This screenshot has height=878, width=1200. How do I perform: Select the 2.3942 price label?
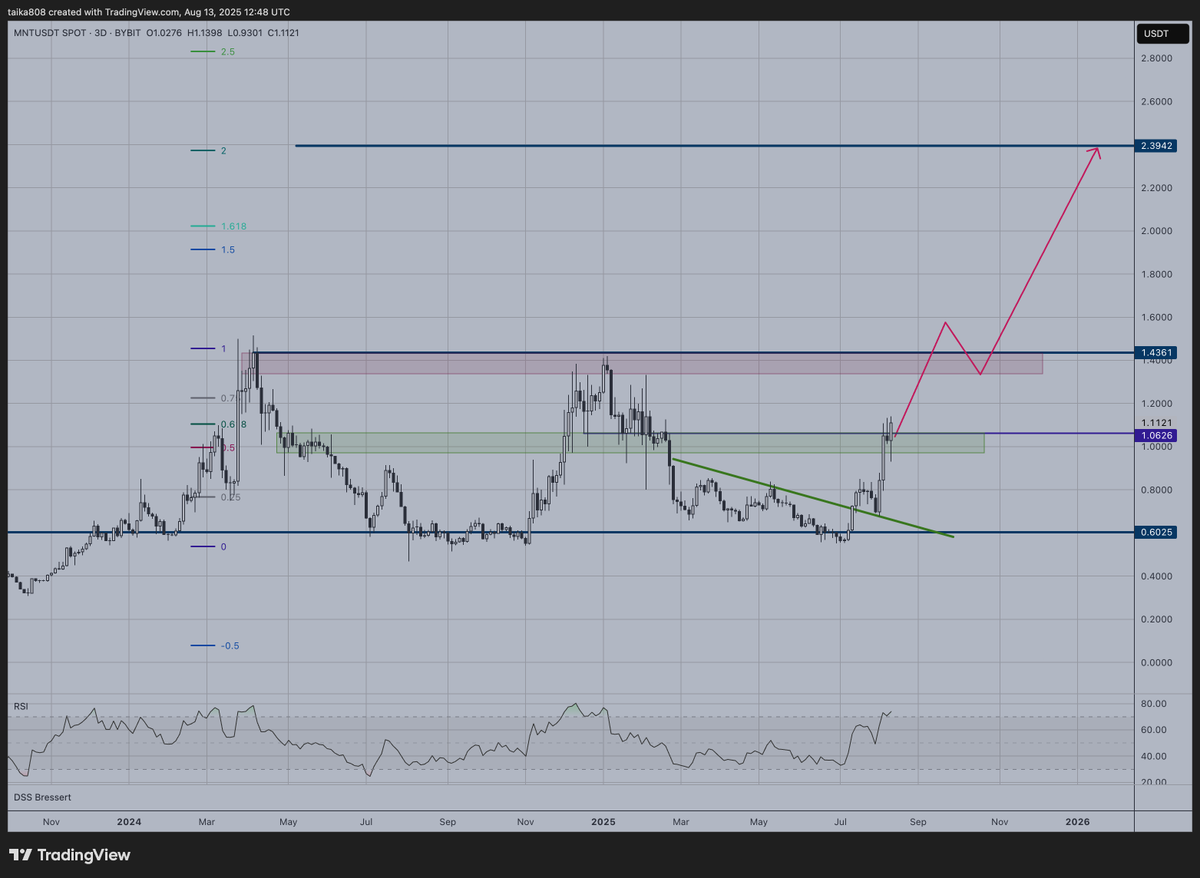coord(1157,146)
